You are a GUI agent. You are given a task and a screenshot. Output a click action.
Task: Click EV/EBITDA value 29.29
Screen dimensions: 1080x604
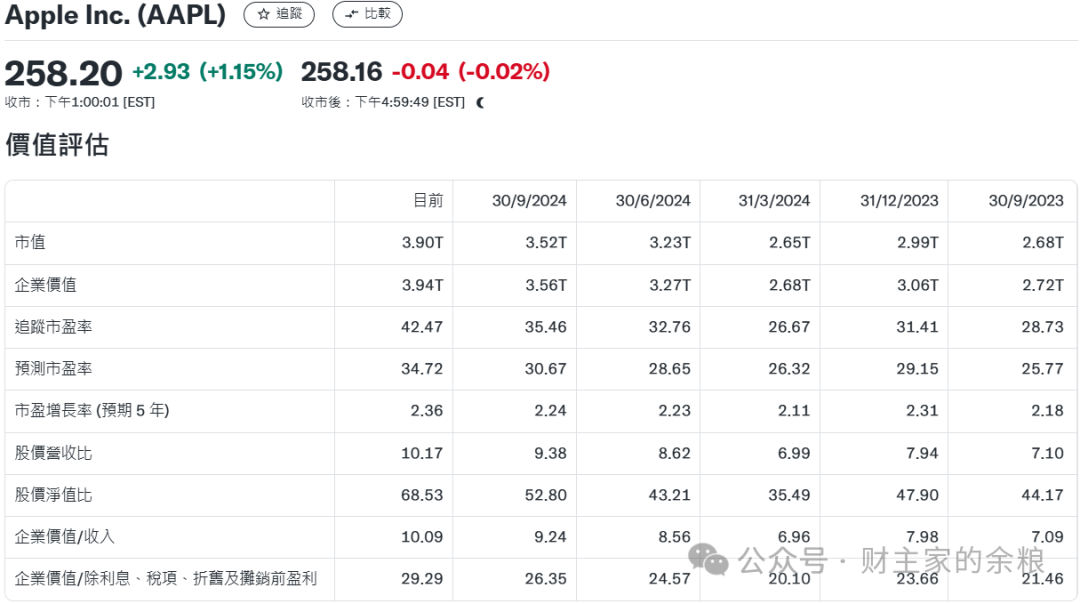pyautogui.click(x=422, y=579)
